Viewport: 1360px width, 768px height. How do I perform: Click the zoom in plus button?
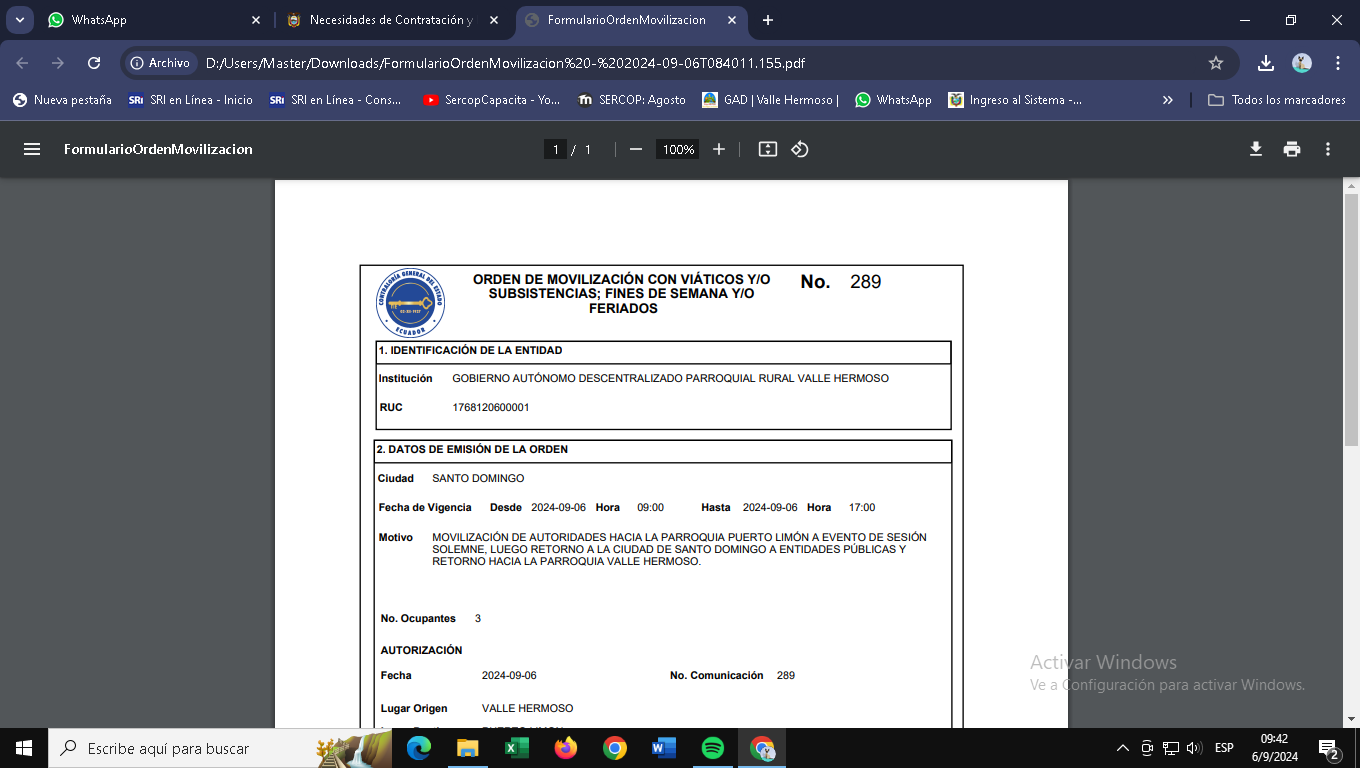point(718,149)
